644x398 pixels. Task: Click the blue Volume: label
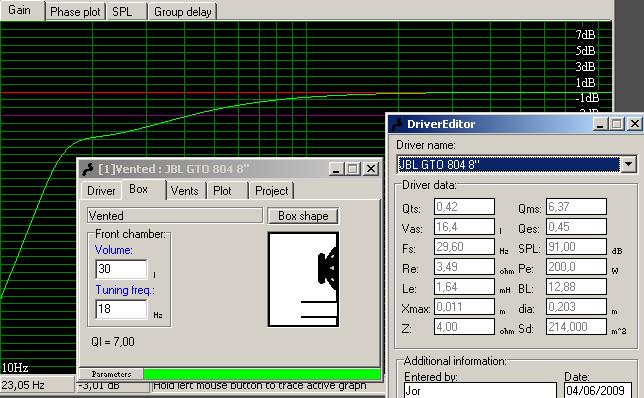(114, 250)
